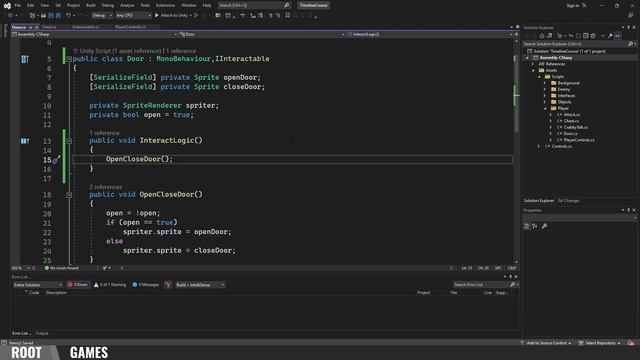The width and height of the screenshot is (640, 360).
Task: Open the Build + IntelliSense dropdown
Action: (200, 284)
